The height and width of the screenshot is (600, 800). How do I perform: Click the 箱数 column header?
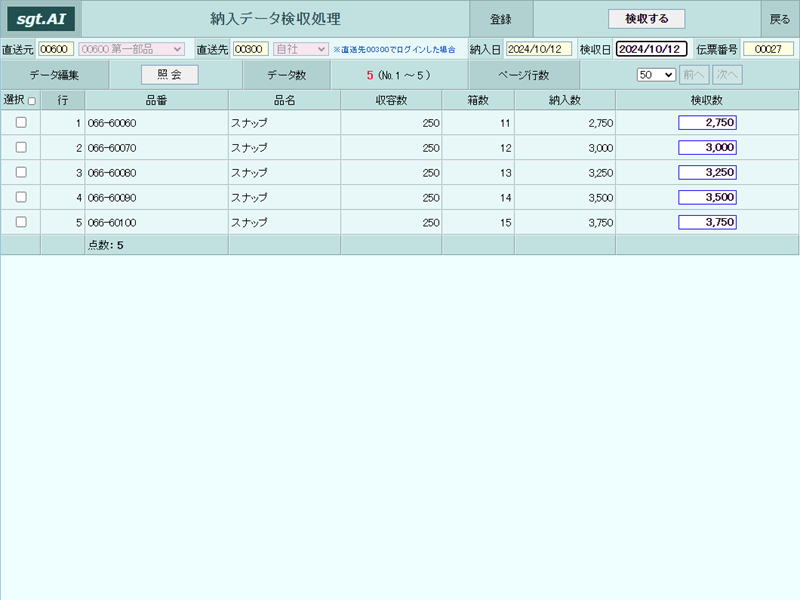point(478,101)
